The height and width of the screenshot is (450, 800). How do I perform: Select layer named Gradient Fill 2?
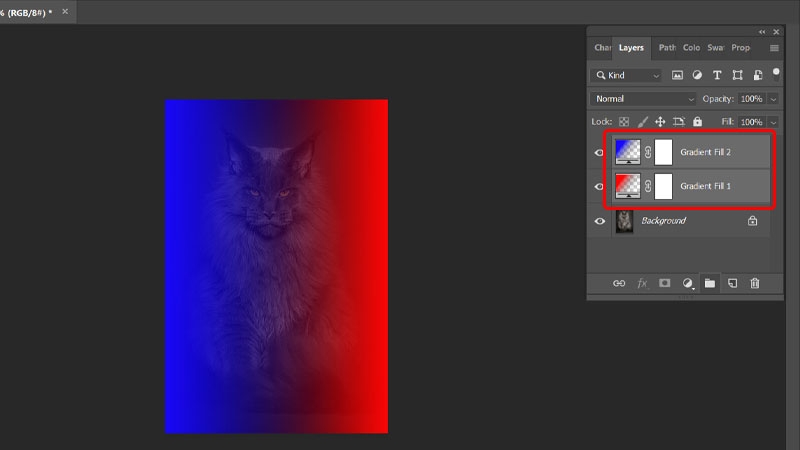click(x=705, y=152)
